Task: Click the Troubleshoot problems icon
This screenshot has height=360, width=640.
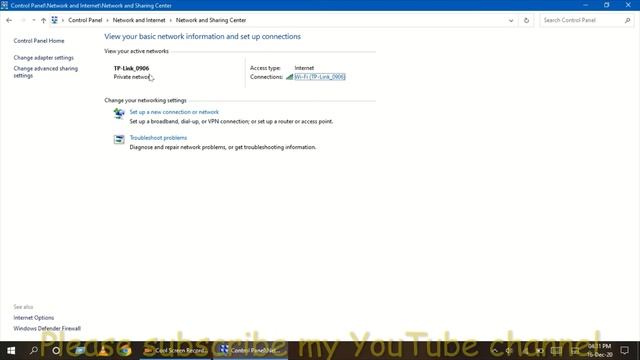Action: [x=119, y=139]
